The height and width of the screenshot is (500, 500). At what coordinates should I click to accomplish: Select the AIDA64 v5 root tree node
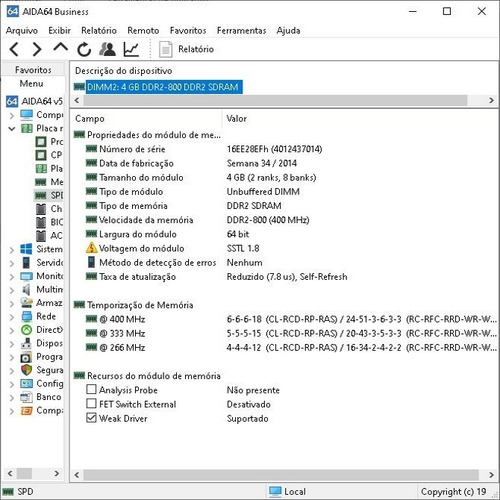point(35,101)
